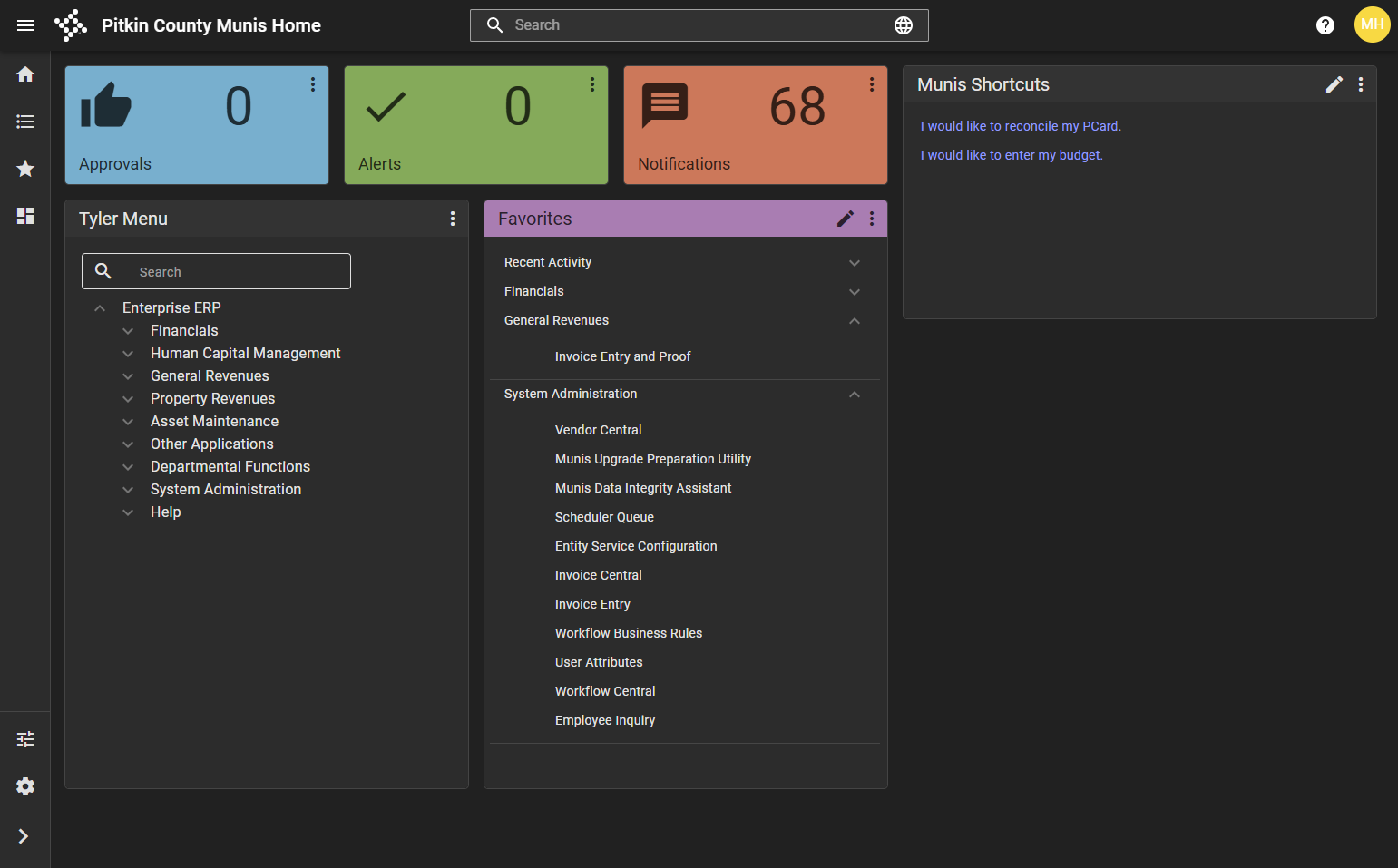The height and width of the screenshot is (868, 1398).
Task: Open Scheduler Queue favorite
Action: tap(604, 517)
